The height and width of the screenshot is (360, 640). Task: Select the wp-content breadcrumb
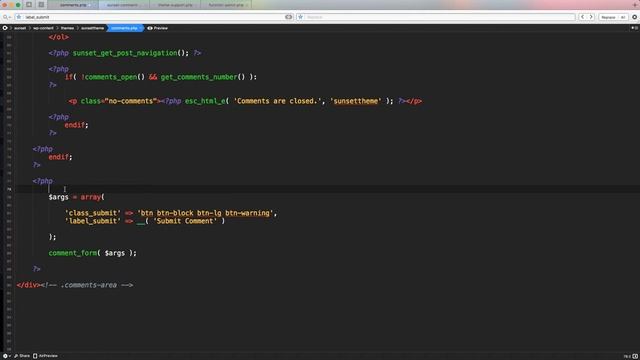pos(43,28)
